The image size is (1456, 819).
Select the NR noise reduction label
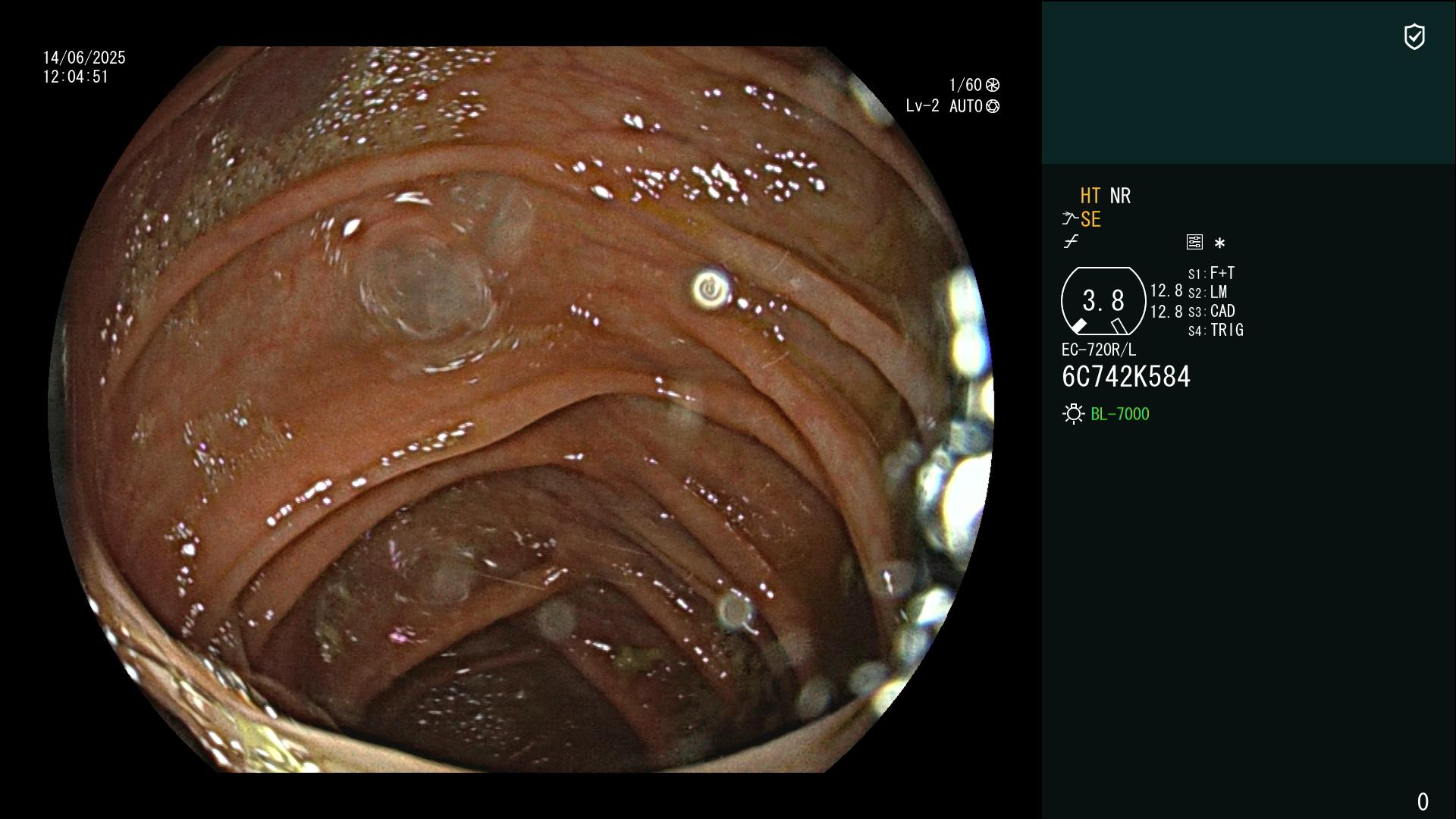click(1120, 196)
